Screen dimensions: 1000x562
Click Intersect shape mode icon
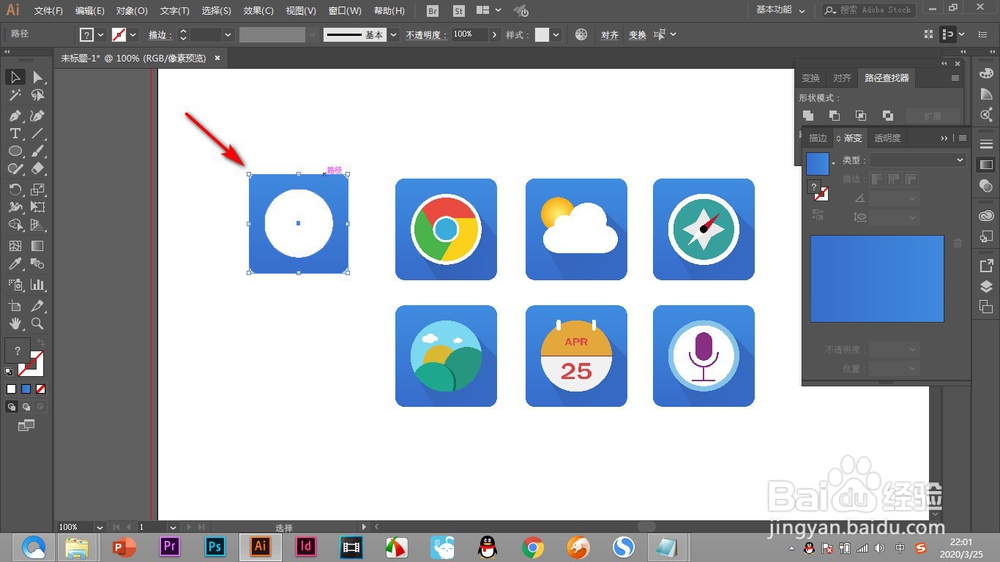[860, 115]
